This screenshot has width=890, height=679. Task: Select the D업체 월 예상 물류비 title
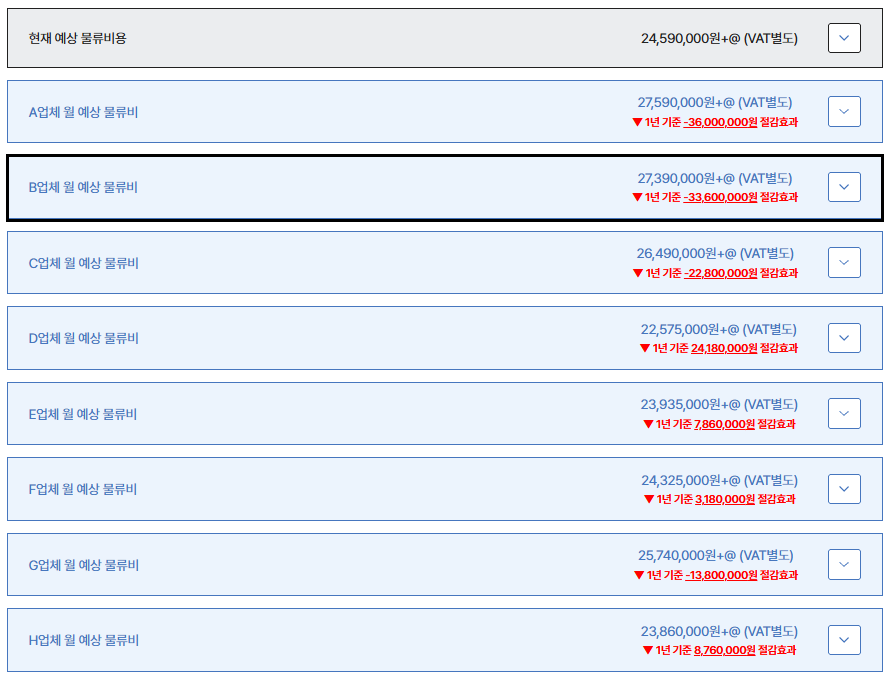tap(83, 338)
